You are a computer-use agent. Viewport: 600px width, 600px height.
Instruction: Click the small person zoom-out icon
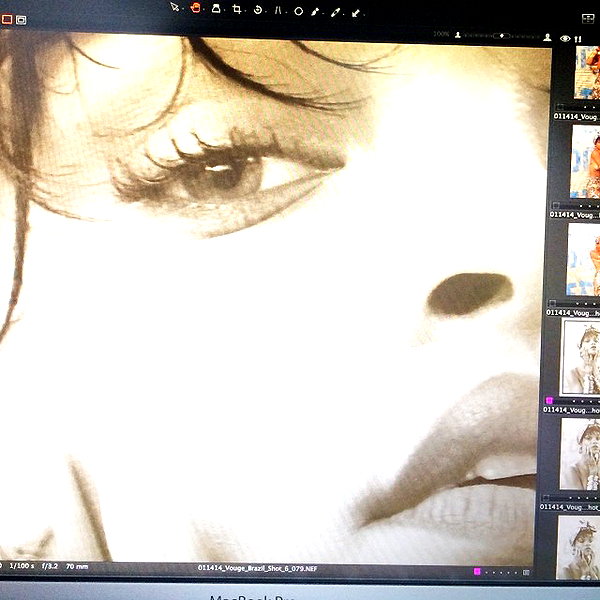(x=458, y=35)
